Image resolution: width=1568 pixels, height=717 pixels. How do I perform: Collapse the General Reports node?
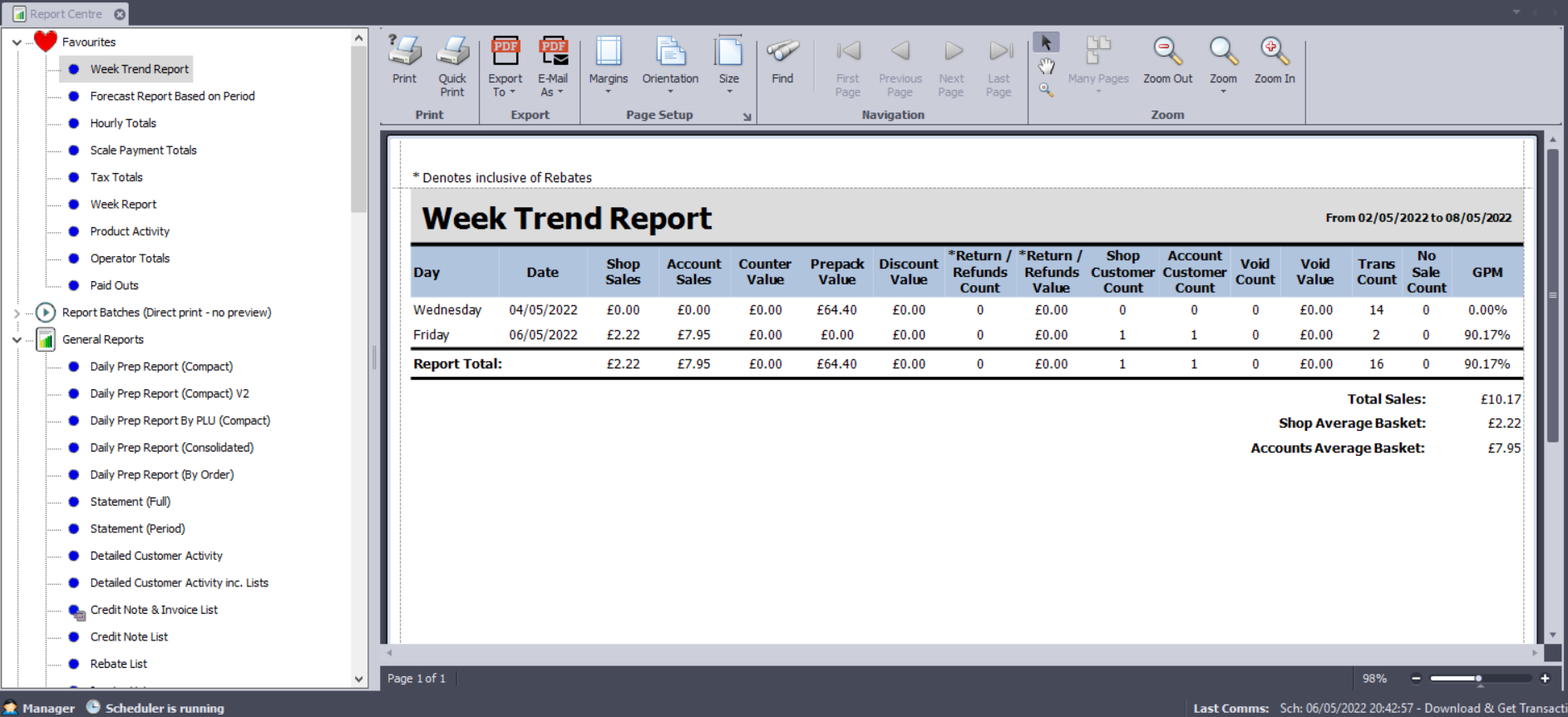[17, 339]
